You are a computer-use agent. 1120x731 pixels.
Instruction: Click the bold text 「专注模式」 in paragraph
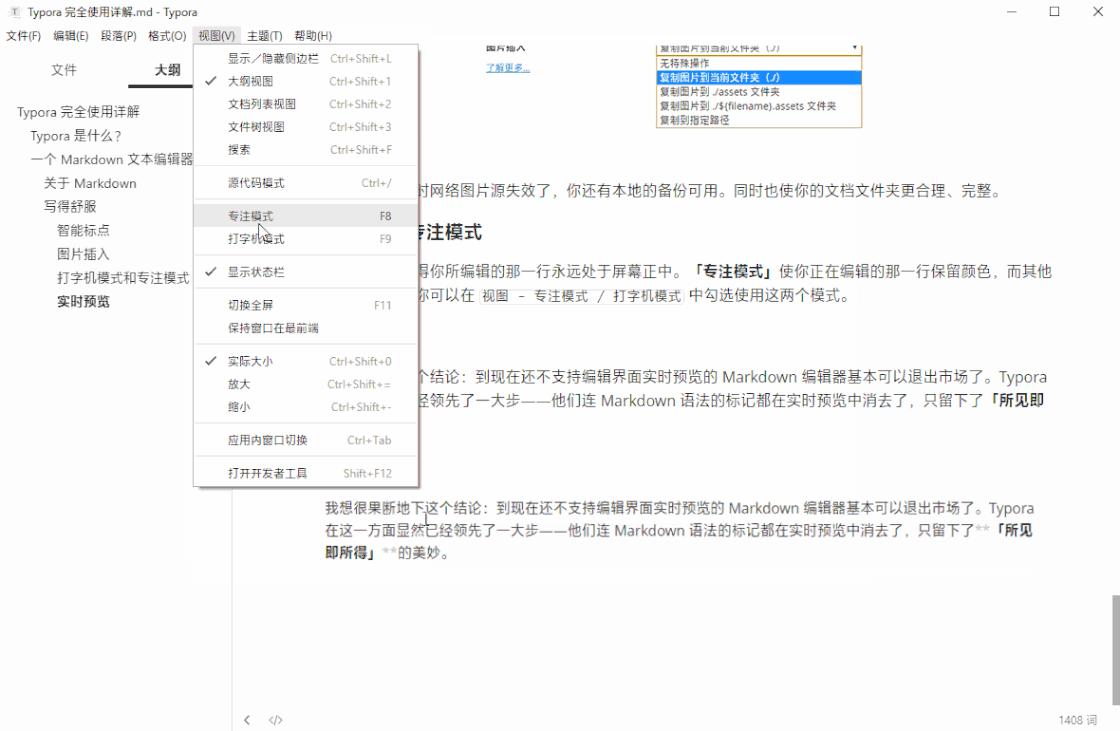732,272
